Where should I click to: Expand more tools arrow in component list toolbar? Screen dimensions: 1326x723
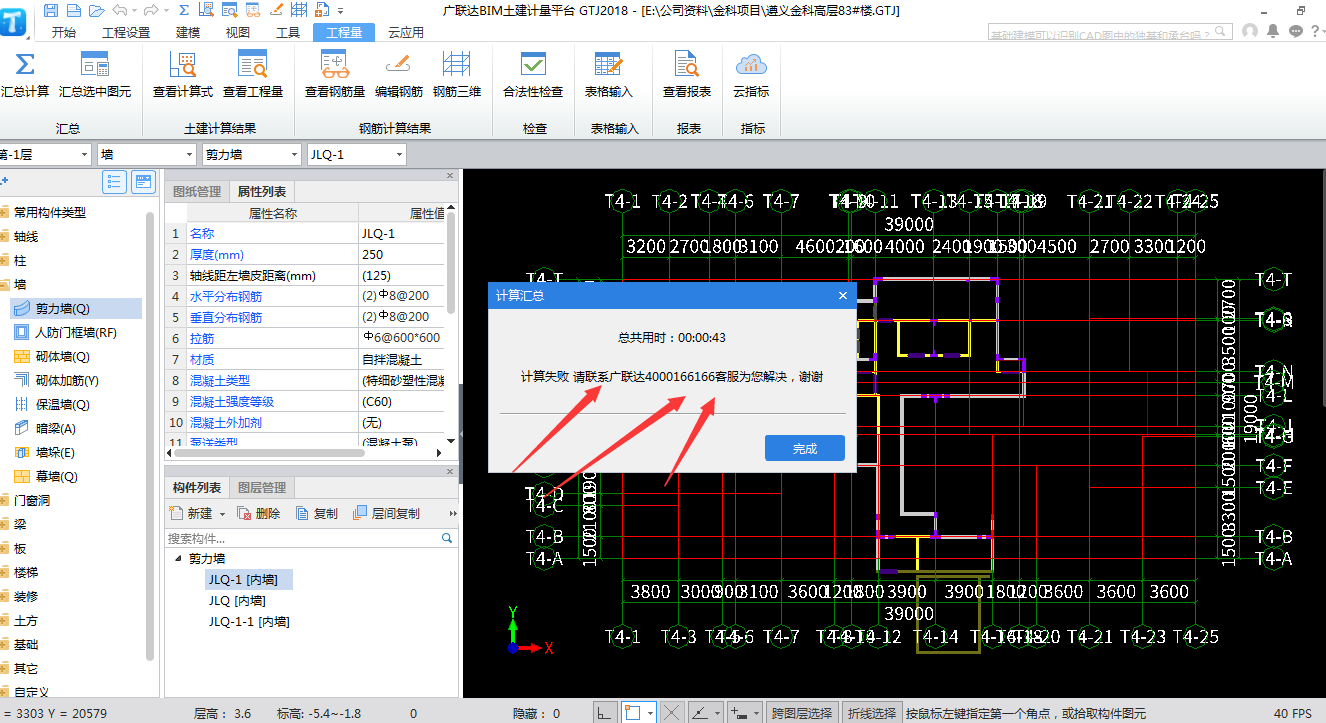click(x=453, y=513)
